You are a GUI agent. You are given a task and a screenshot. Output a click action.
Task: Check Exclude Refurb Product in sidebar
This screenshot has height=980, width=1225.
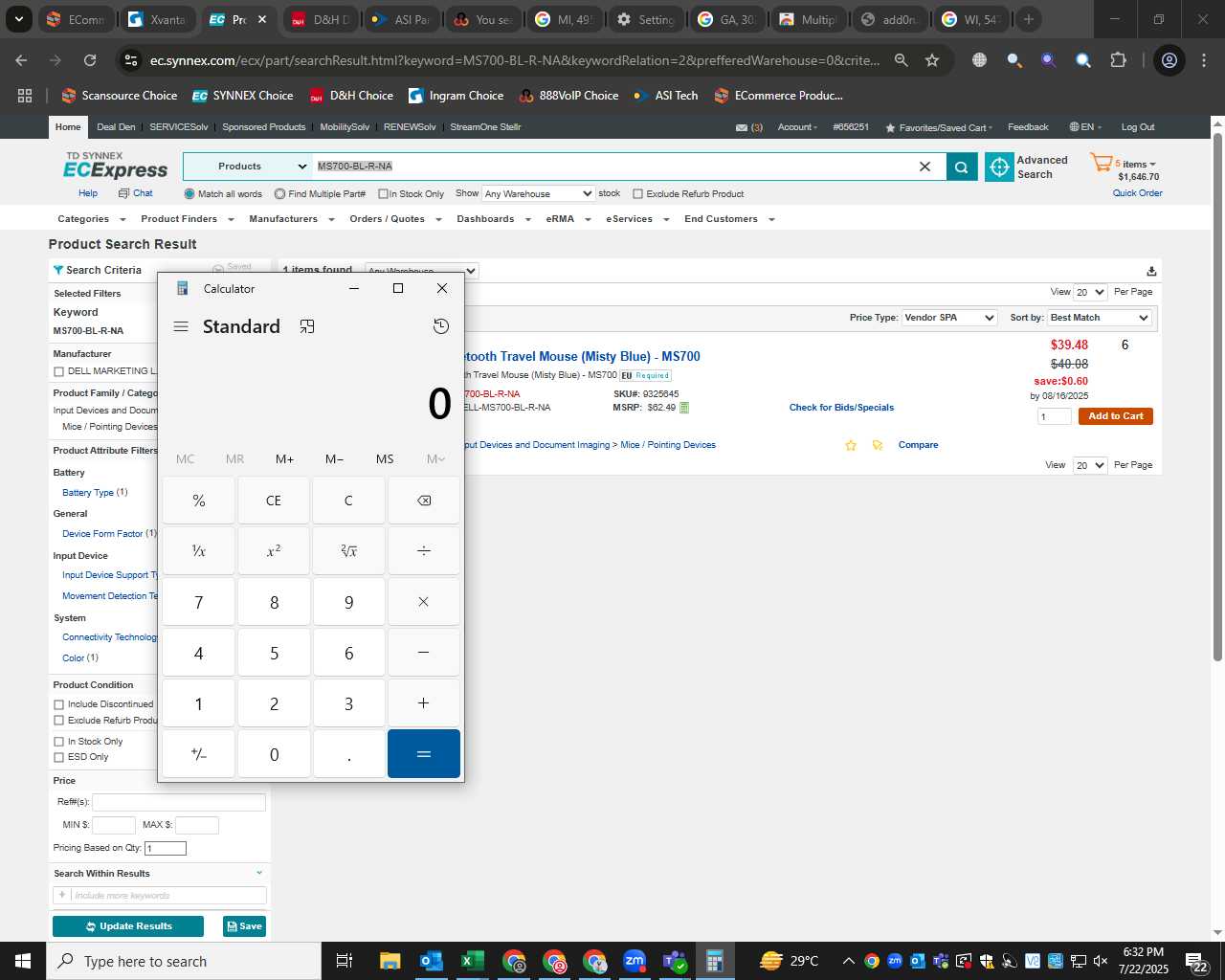click(x=59, y=721)
